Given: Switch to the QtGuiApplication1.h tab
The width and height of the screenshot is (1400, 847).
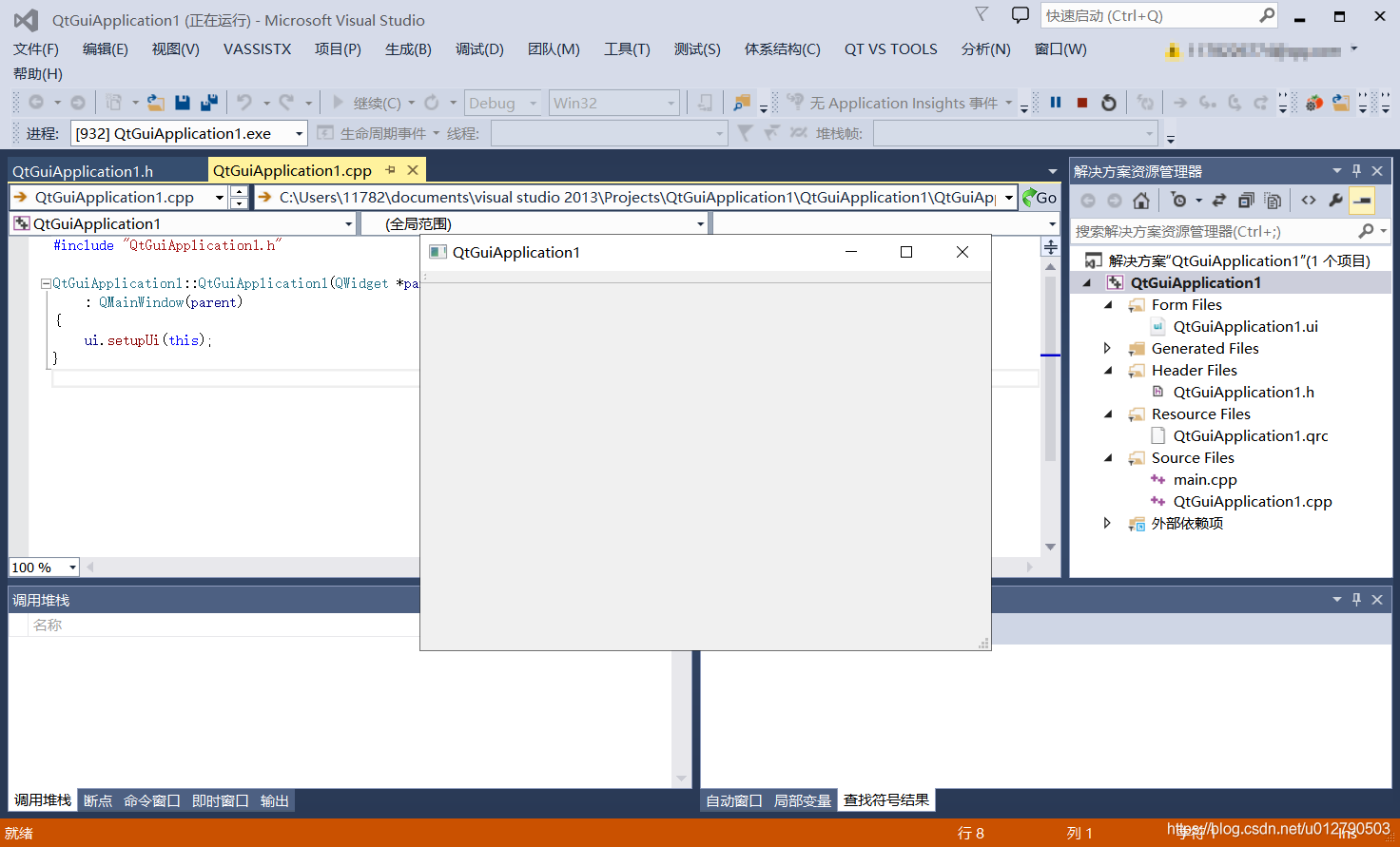Looking at the screenshot, I should pos(83,171).
